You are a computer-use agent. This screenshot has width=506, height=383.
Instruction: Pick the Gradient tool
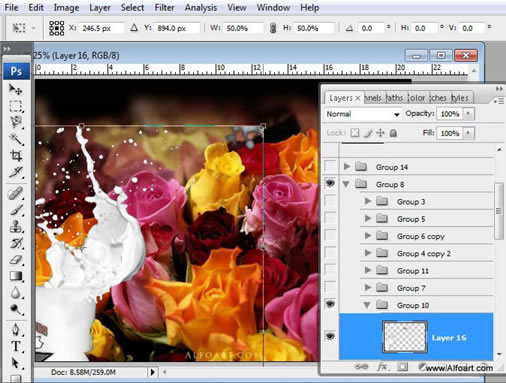(16, 276)
